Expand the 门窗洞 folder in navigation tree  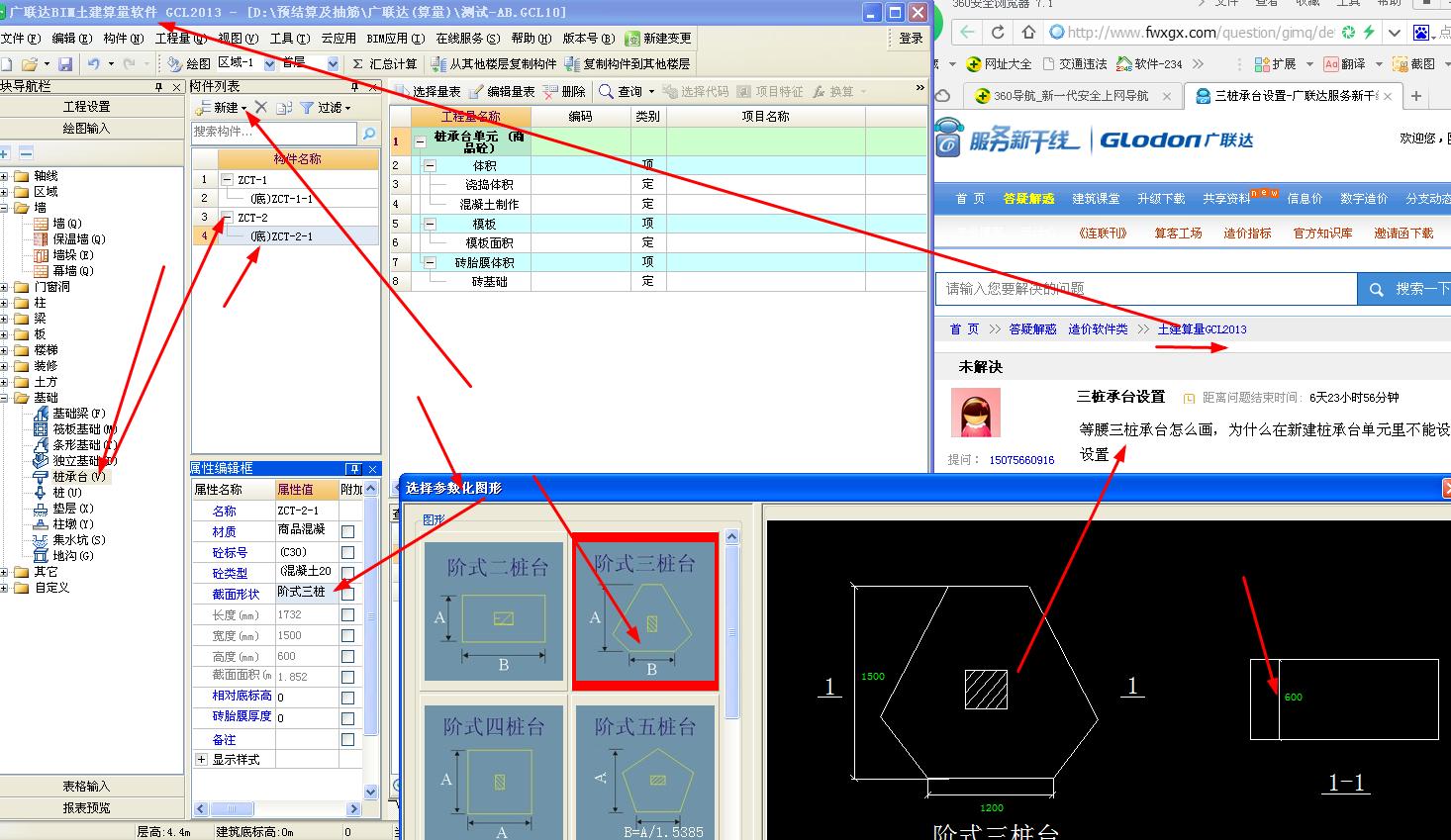[5, 287]
